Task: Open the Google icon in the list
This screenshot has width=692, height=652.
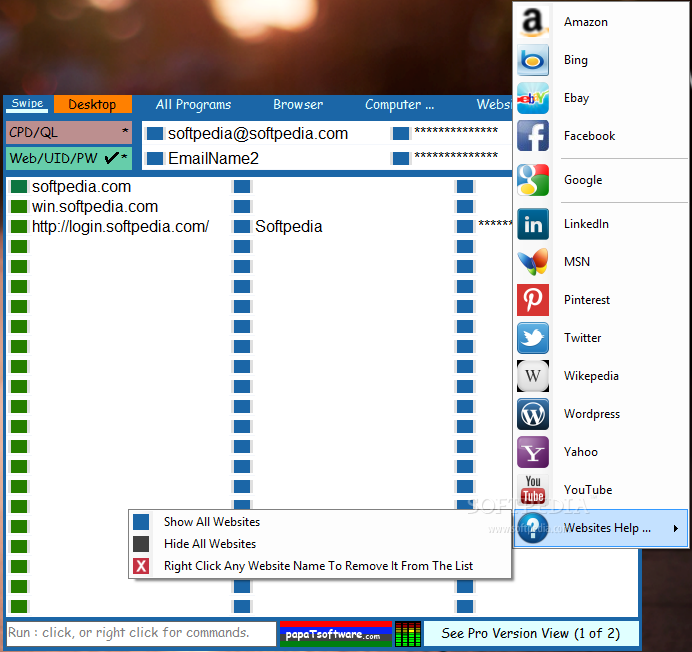Action: pos(533,180)
